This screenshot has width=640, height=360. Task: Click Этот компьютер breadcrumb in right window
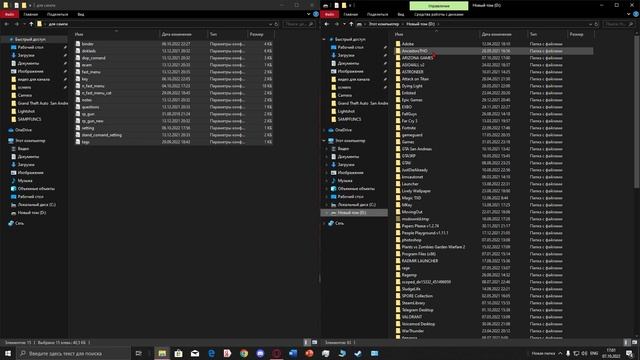[x=384, y=24]
